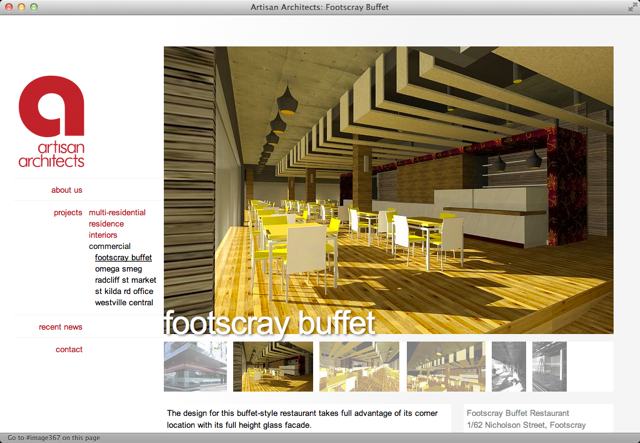The width and height of the screenshot is (640, 443).
Task: Open the recent news page
Action: tap(61, 327)
